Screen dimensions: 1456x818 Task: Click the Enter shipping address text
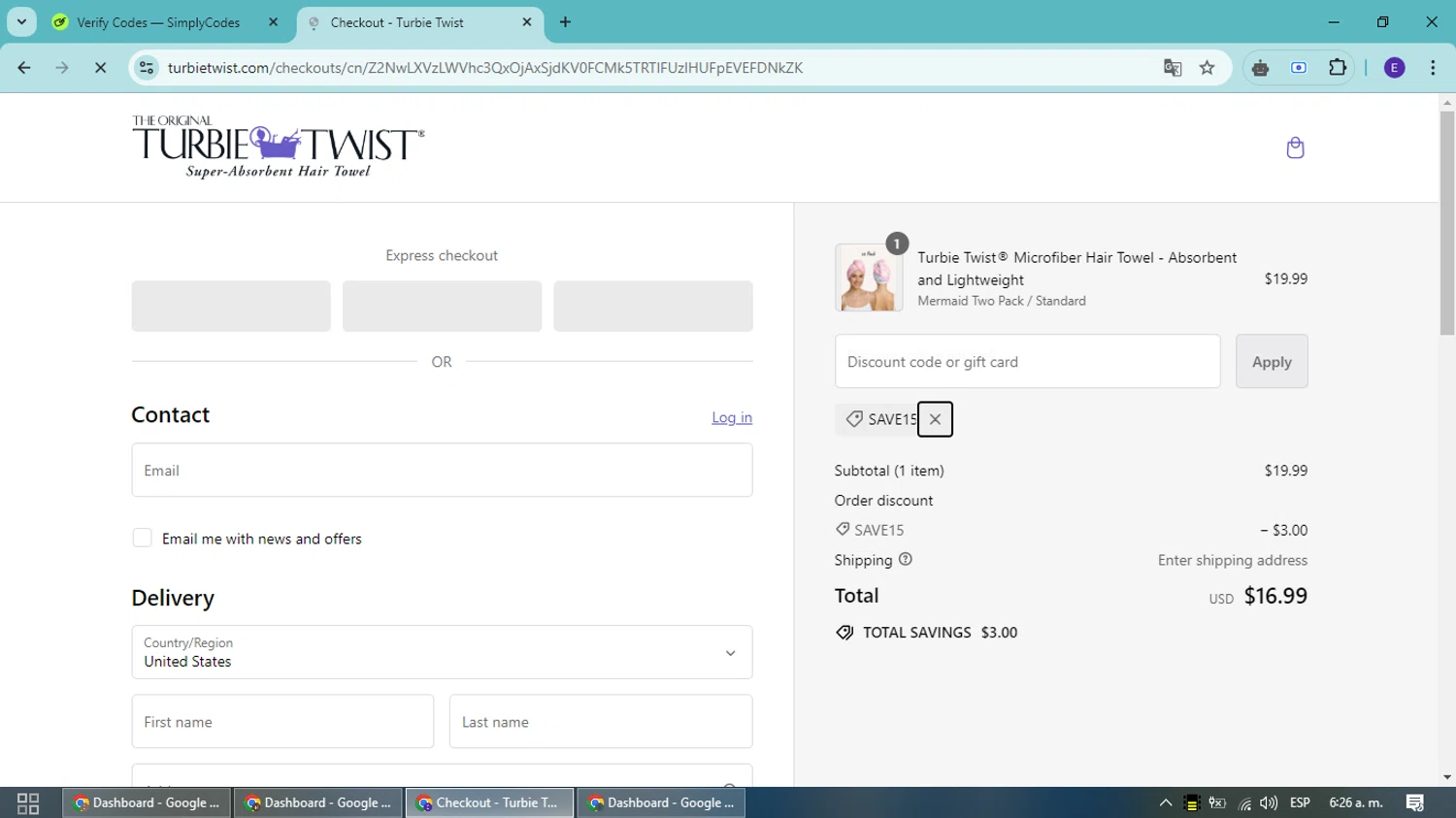[x=1233, y=560]
